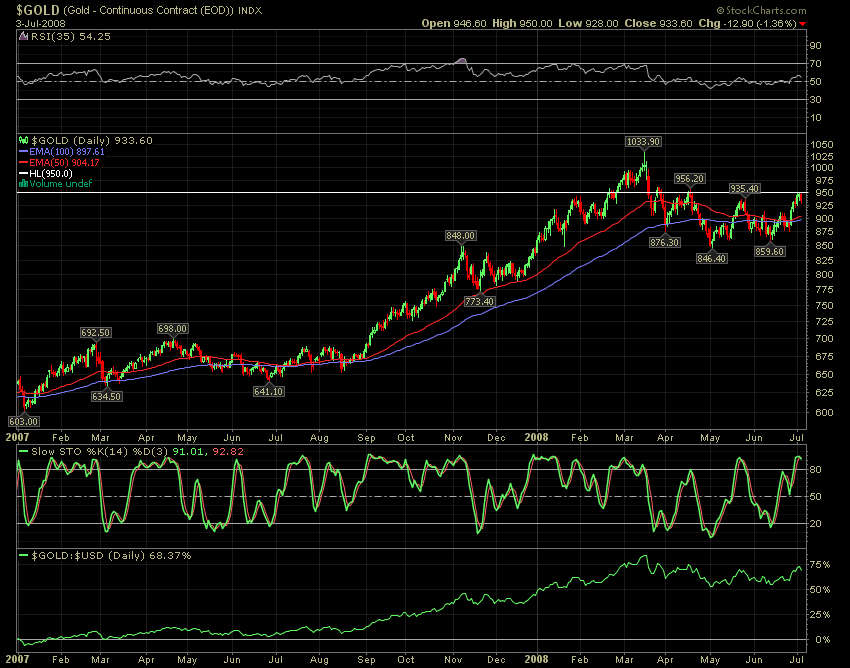Screen dimensions: 850x668
Task: Click the RSI(35) legend icon
Action: point(23,37)
